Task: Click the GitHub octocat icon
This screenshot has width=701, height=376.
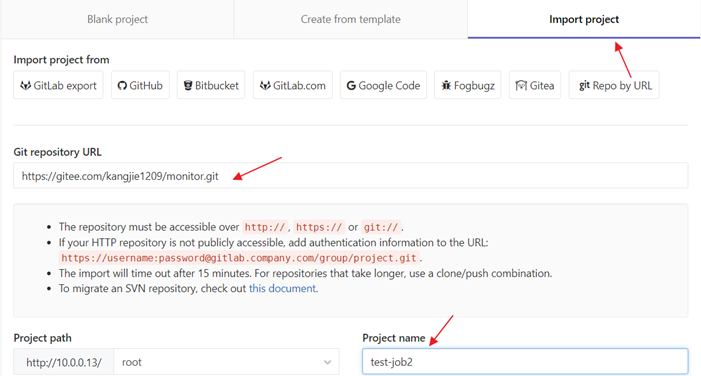Action: 122,85
